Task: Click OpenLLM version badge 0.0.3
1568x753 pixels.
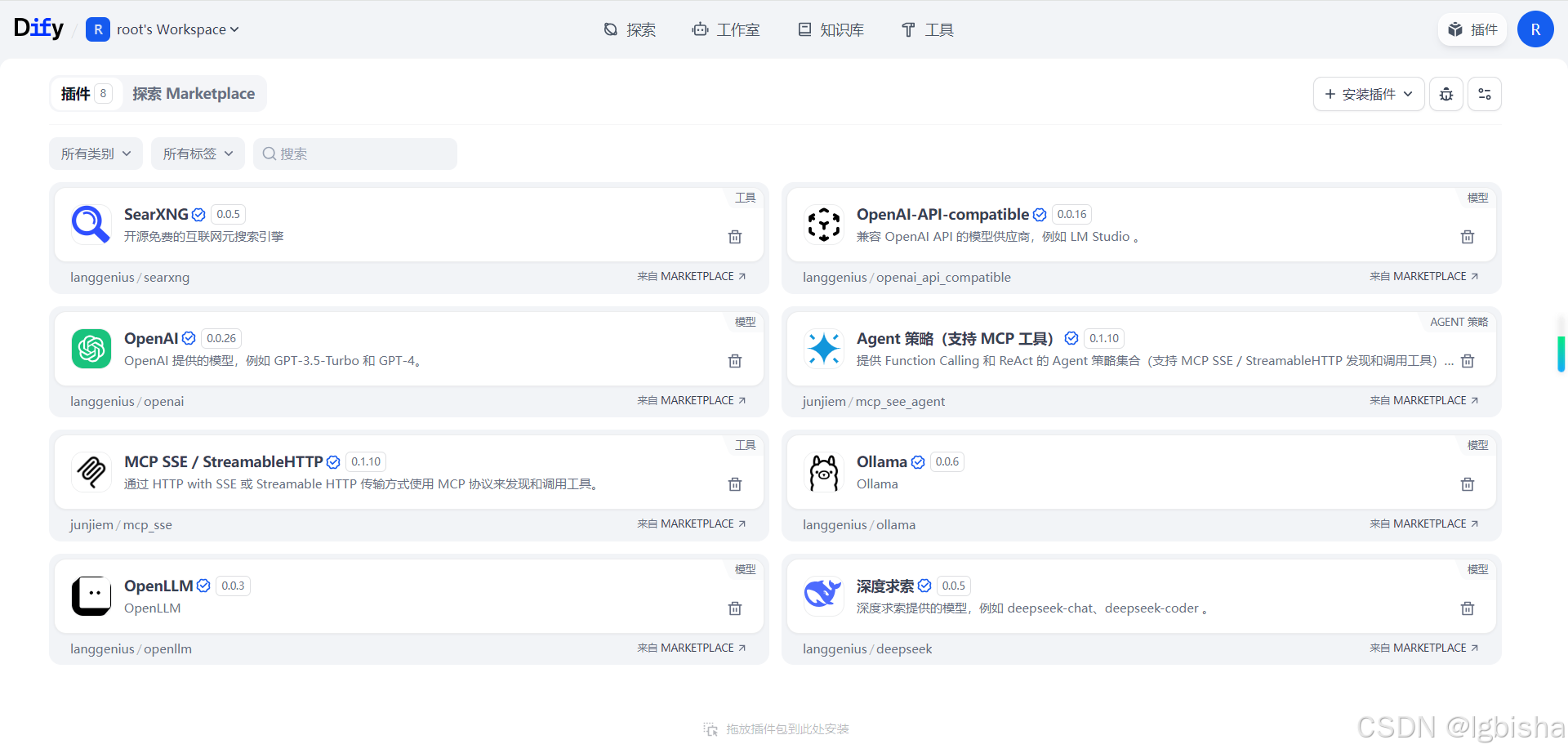Action: pos(234,586)
